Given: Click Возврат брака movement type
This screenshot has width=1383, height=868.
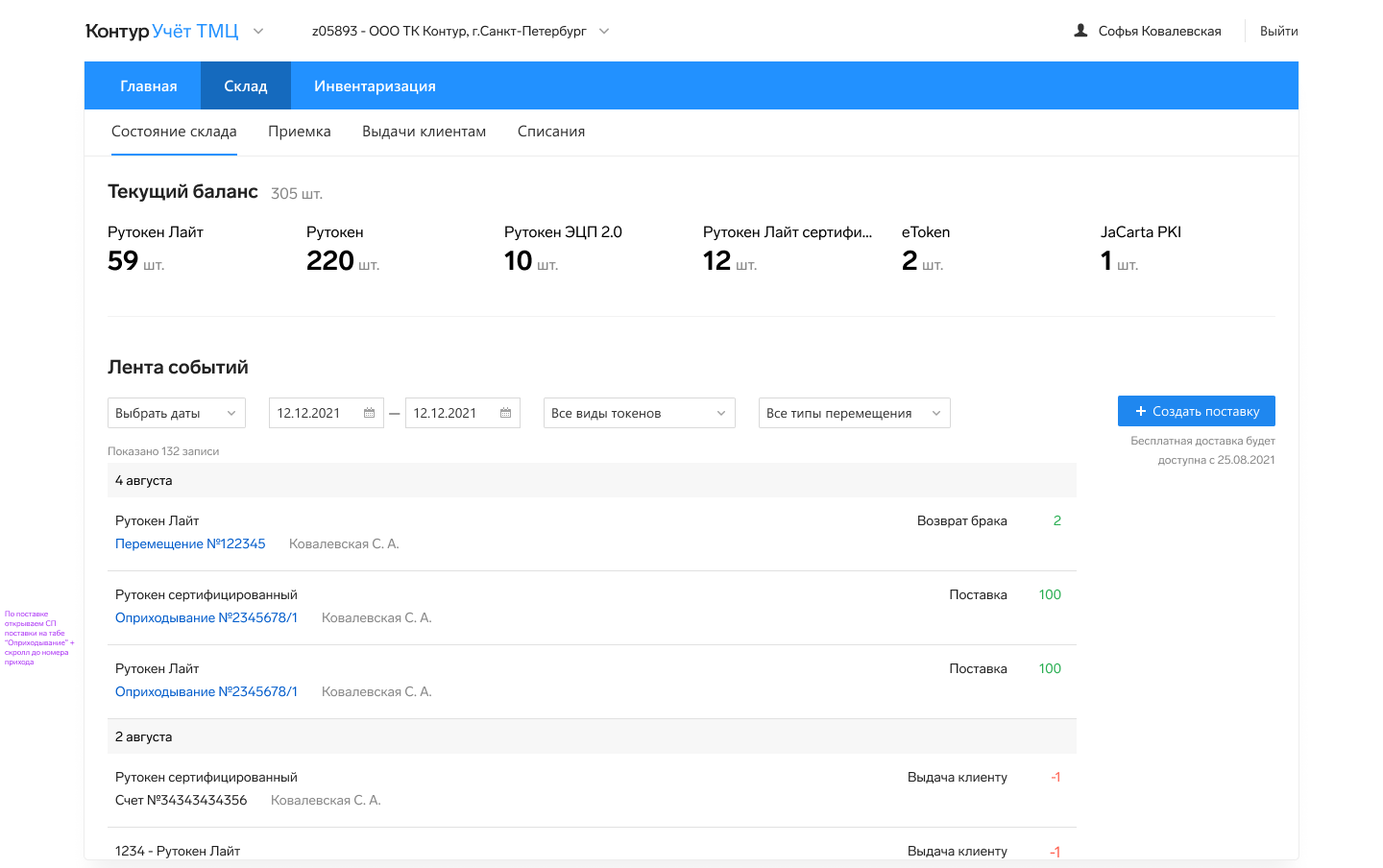Looking at the screenshot, I should click(962, 520).
